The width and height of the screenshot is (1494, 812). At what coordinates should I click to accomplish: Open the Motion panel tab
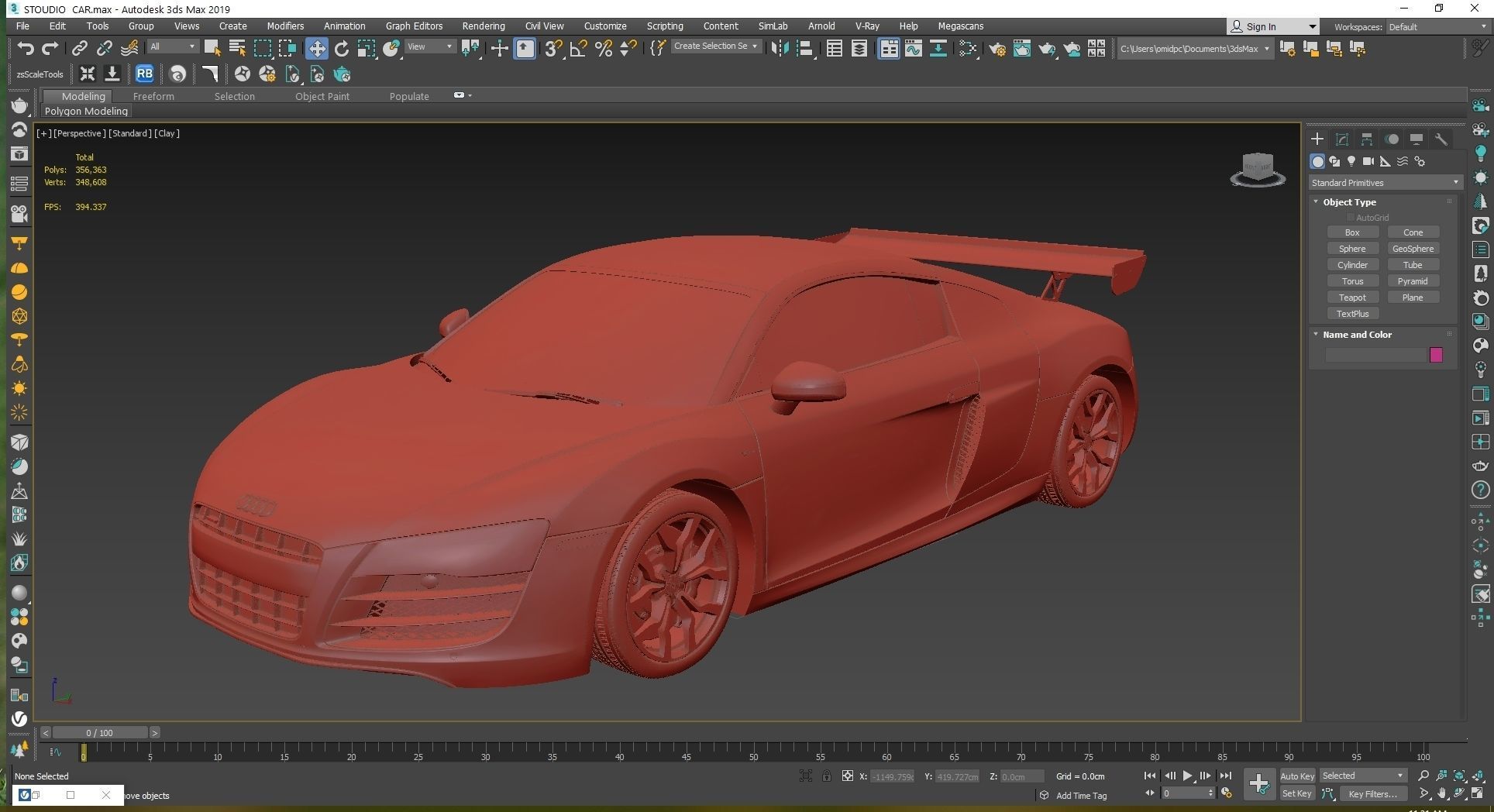click(1392, 139)
